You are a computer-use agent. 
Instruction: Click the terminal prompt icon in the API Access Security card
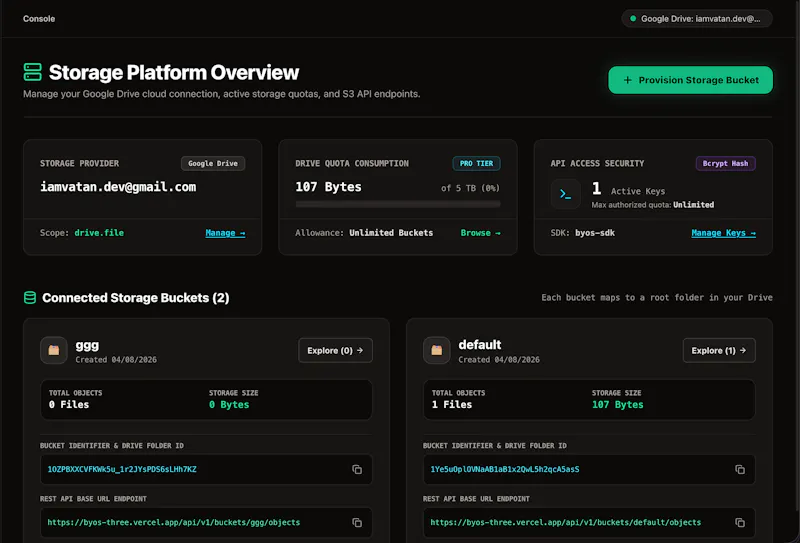[x=565, y=194]
